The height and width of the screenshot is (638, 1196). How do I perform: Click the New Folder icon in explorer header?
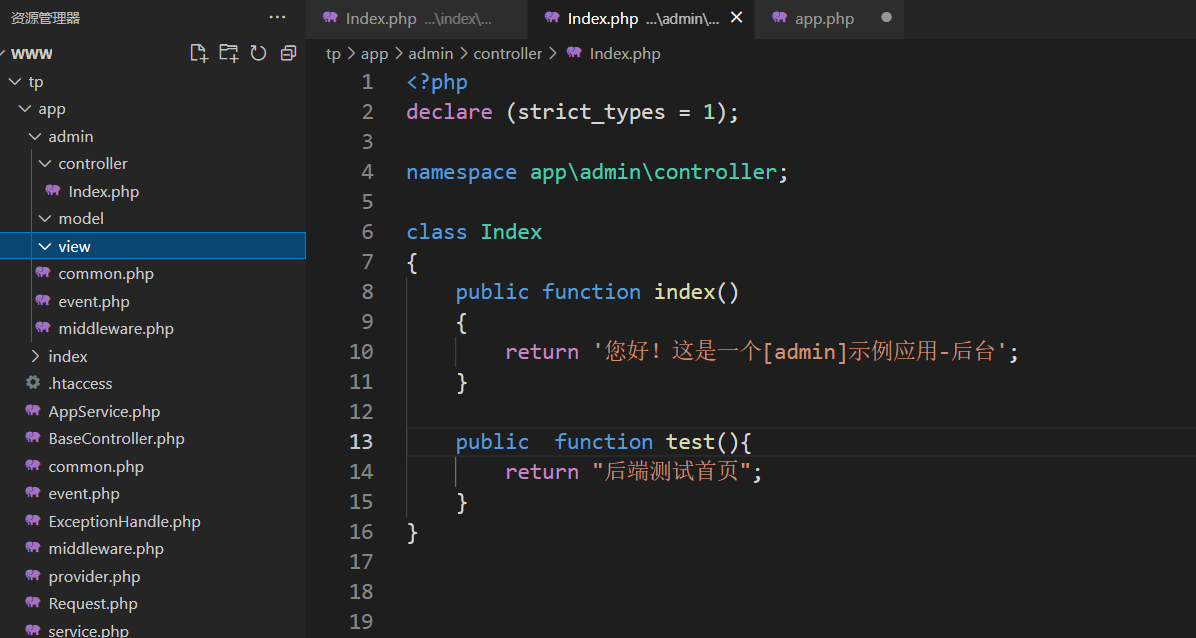(x=229, y=53)
